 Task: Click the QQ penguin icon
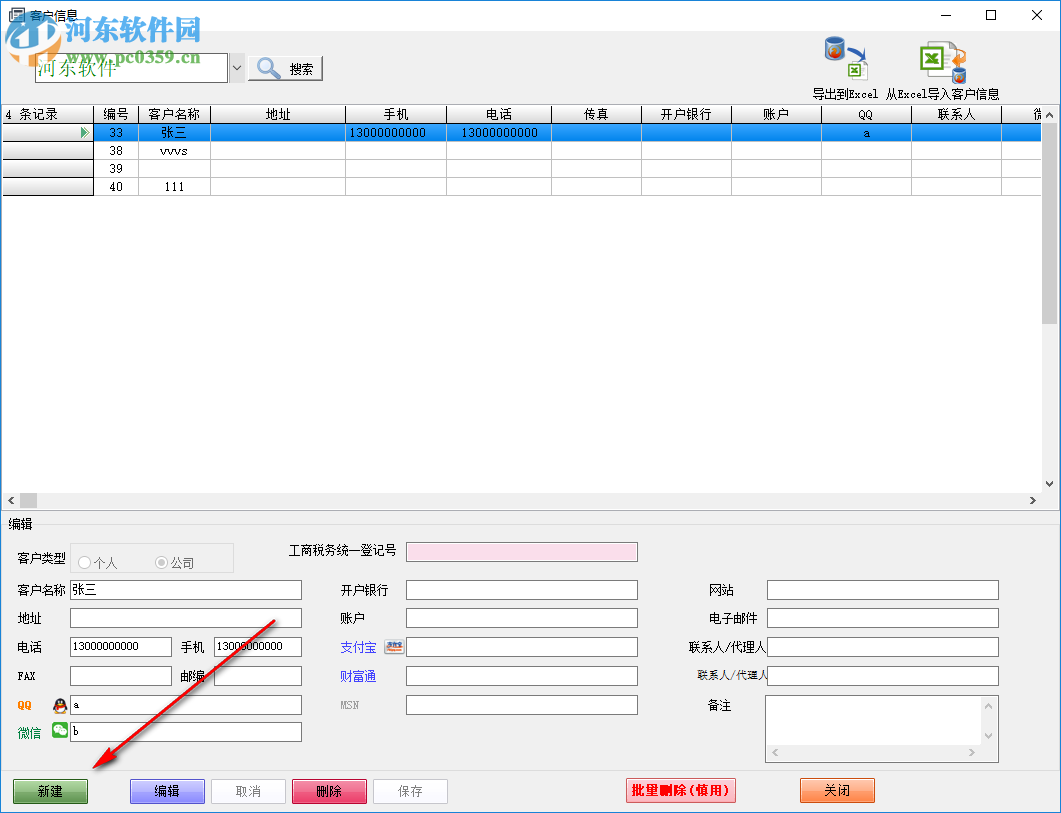pyautogui.click(x=60, y=705)
